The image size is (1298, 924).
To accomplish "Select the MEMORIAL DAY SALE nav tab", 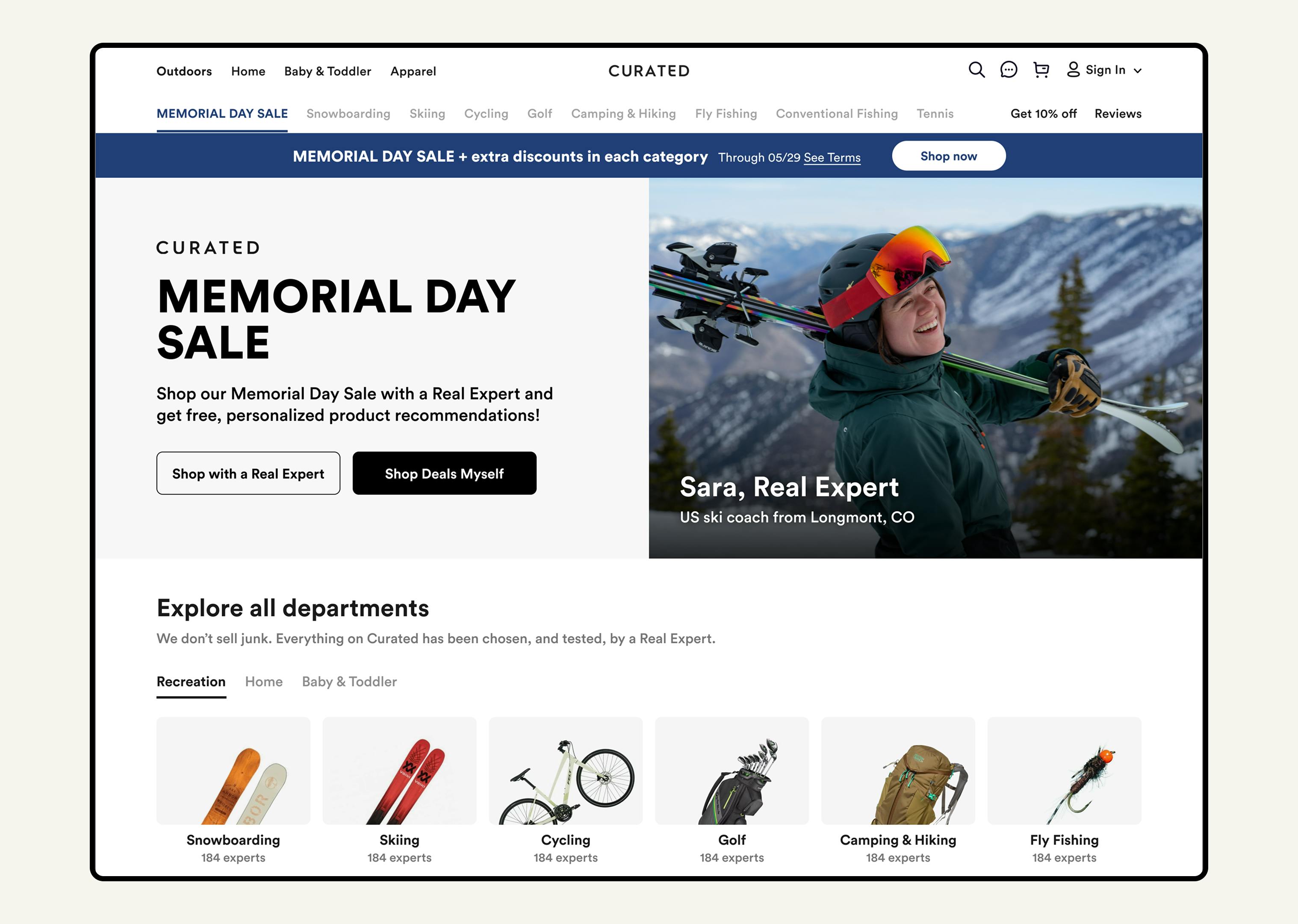I will [x=222, y=114].
